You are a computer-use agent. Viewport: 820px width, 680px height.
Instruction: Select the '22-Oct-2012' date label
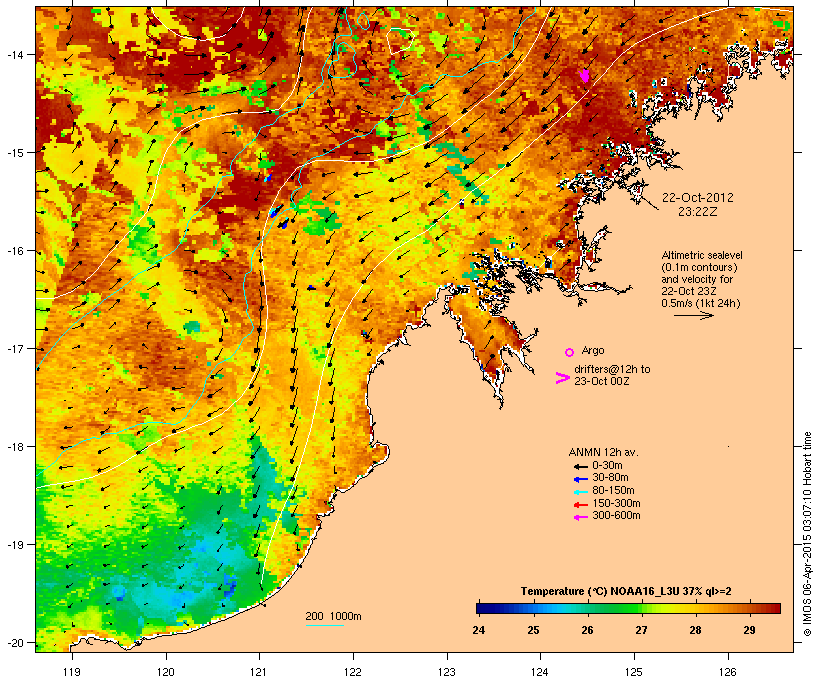coord(698,198)
